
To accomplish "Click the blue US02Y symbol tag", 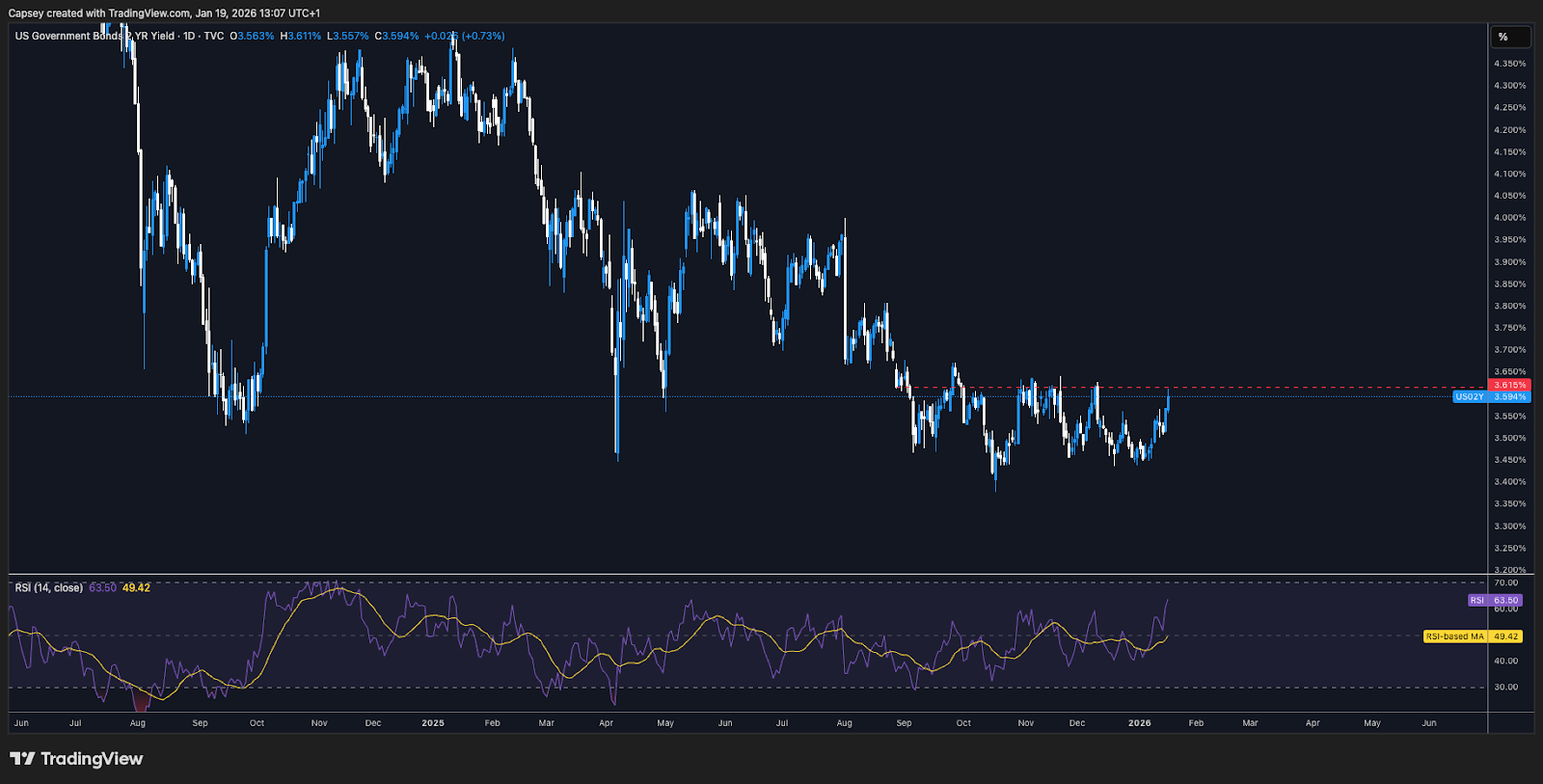I will tap(1470, 396).
